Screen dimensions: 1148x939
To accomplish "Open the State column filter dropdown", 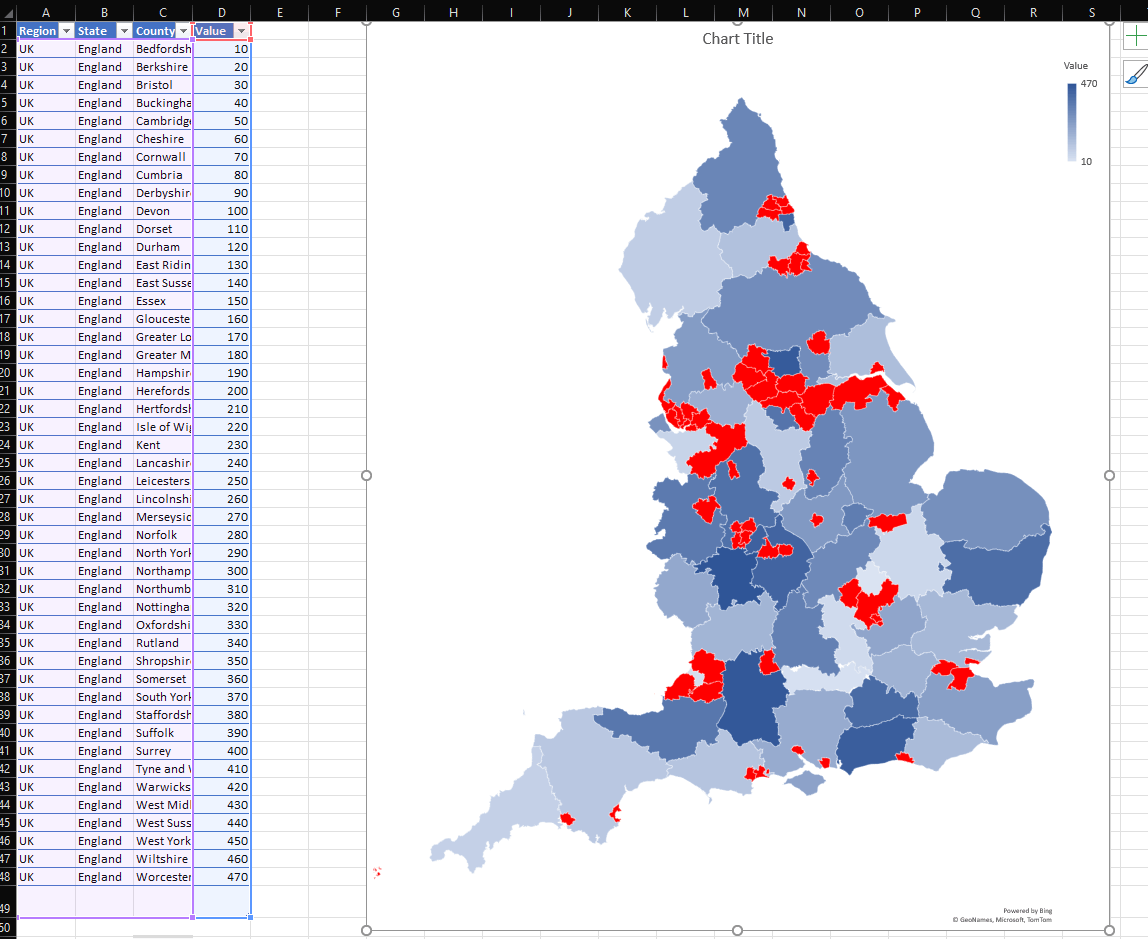I will tap(124, 31).
